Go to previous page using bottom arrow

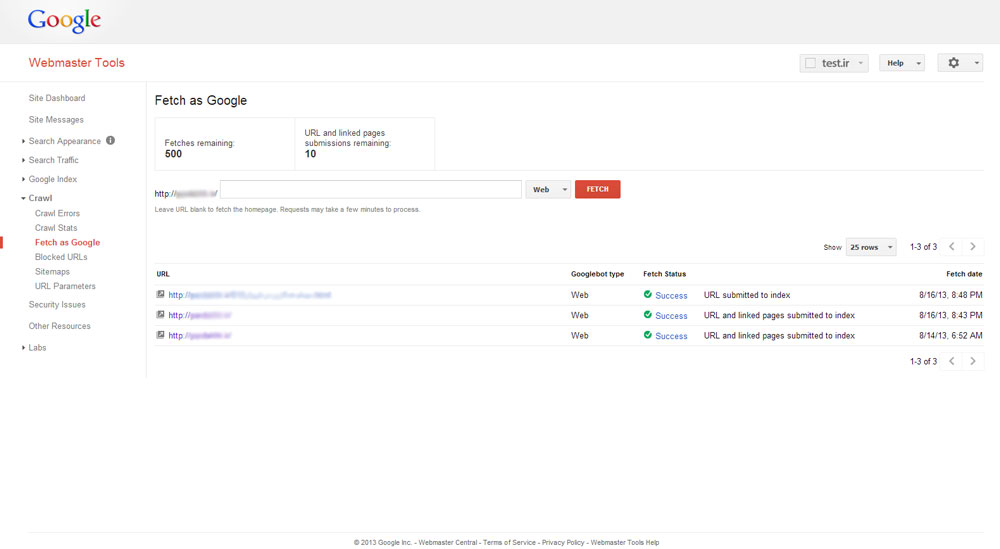952,361
